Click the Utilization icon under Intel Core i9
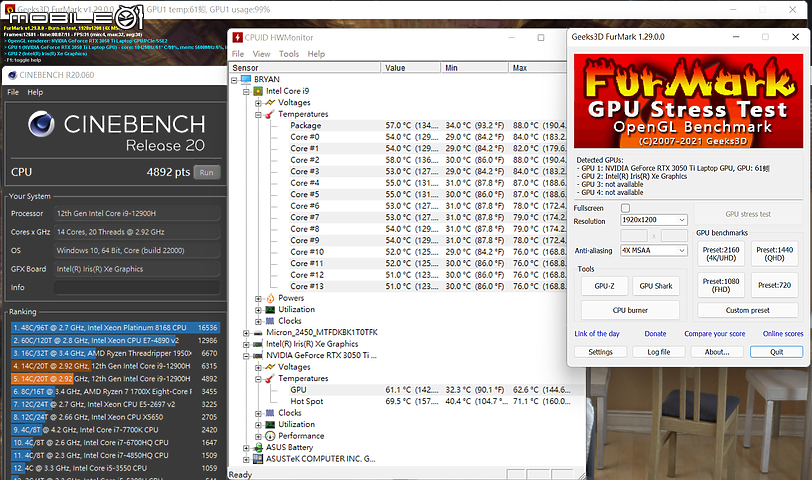The width and height of the screenshot is (812, 480). coord(270,309)
